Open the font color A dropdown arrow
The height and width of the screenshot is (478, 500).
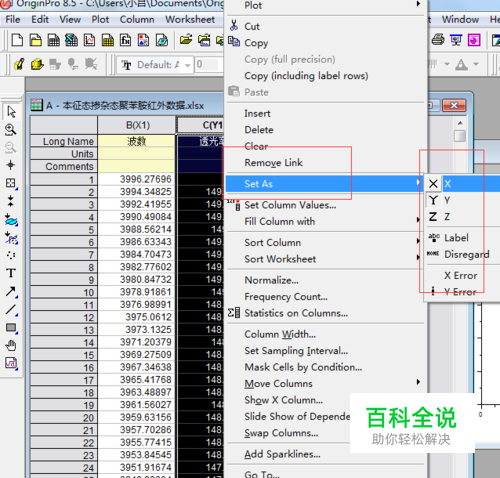[x=476, y=64]
